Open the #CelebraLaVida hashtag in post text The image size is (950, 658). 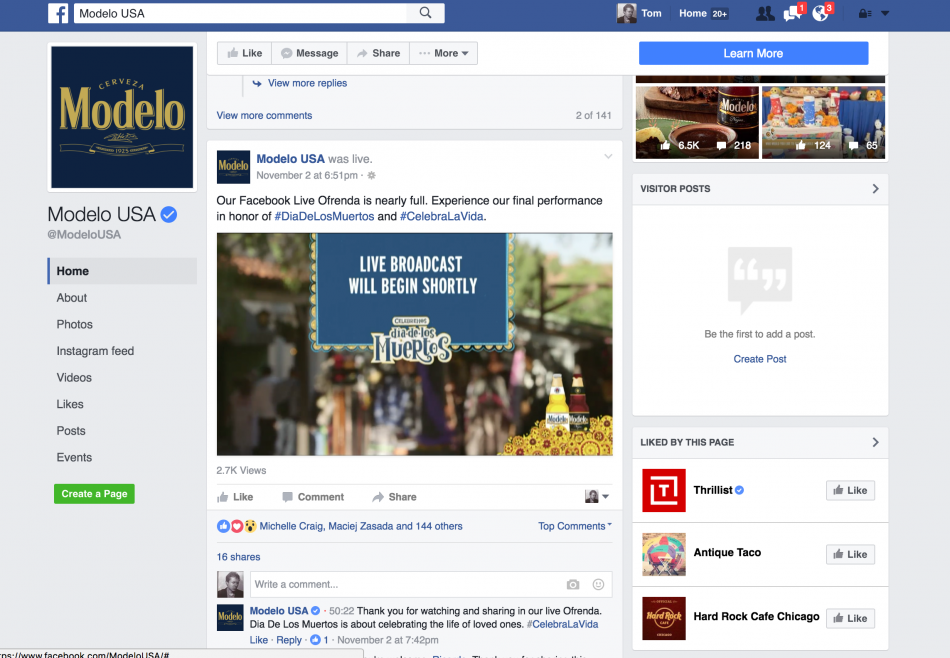442,216
